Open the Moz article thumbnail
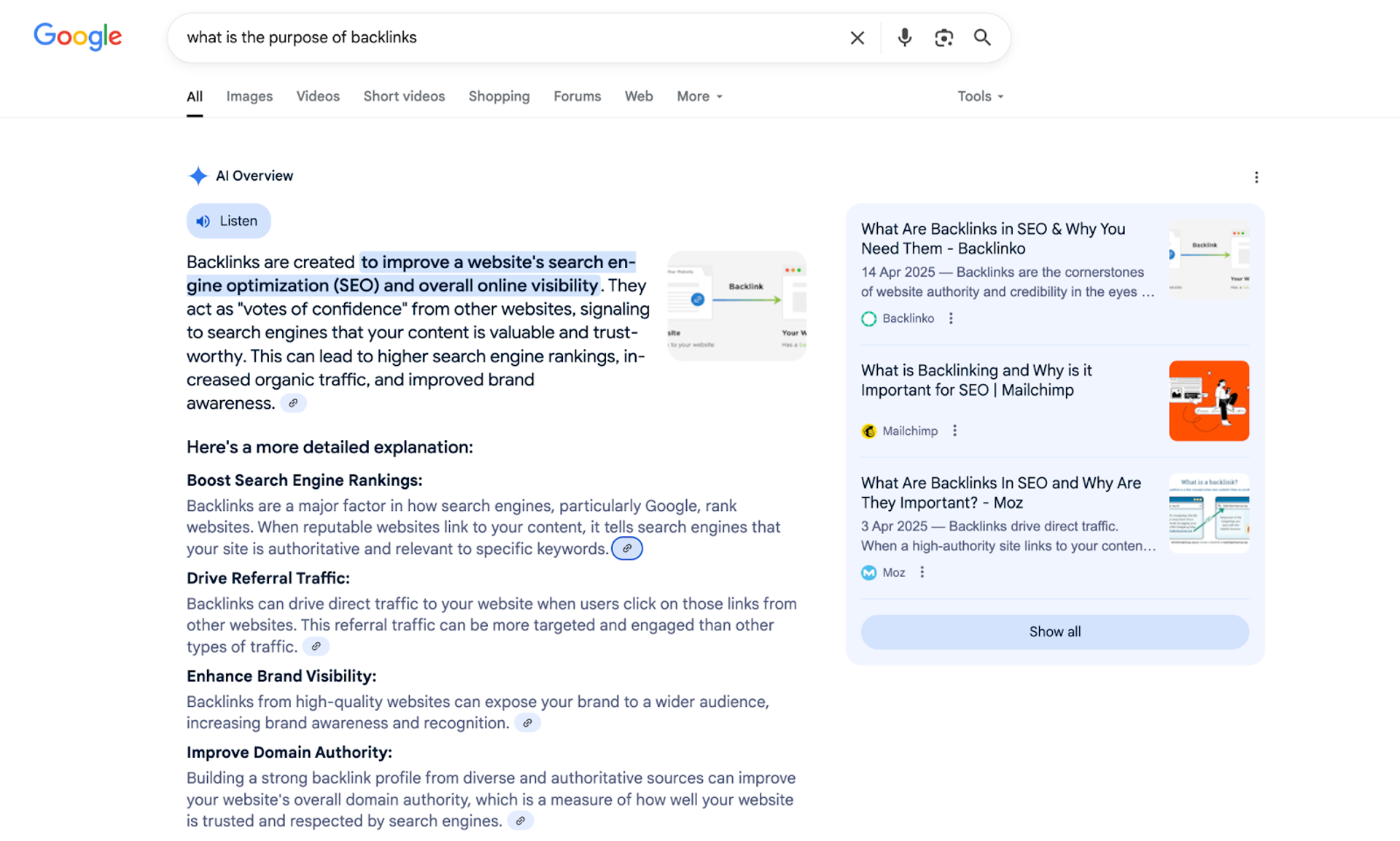This screenshot has width=1400, height=841. click(x=1209, y=513)
